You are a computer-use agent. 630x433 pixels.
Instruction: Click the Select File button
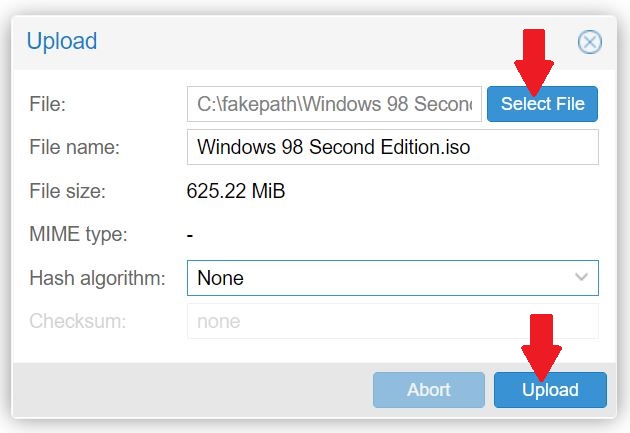click(542, 104)
